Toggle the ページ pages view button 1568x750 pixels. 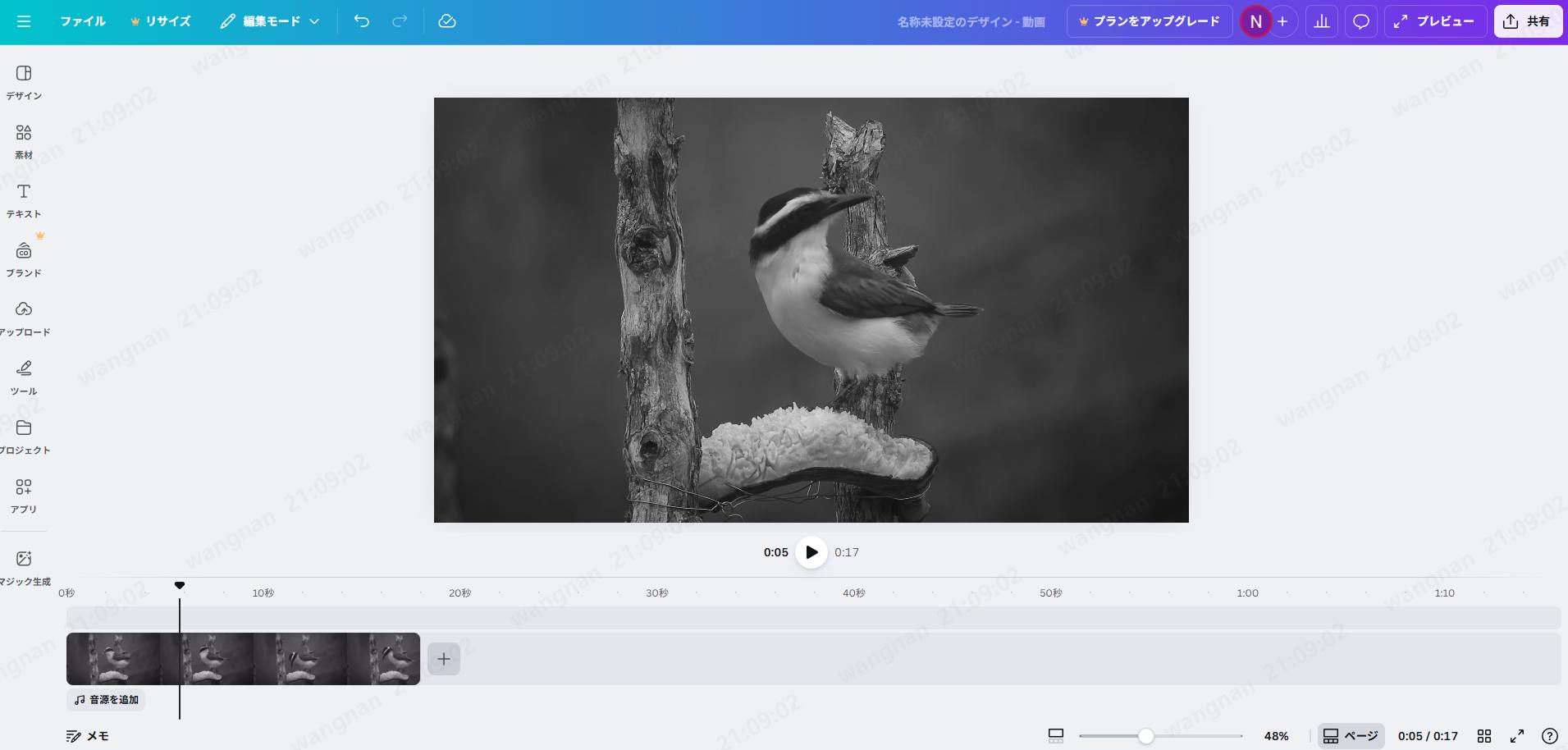coord(1351,736)
